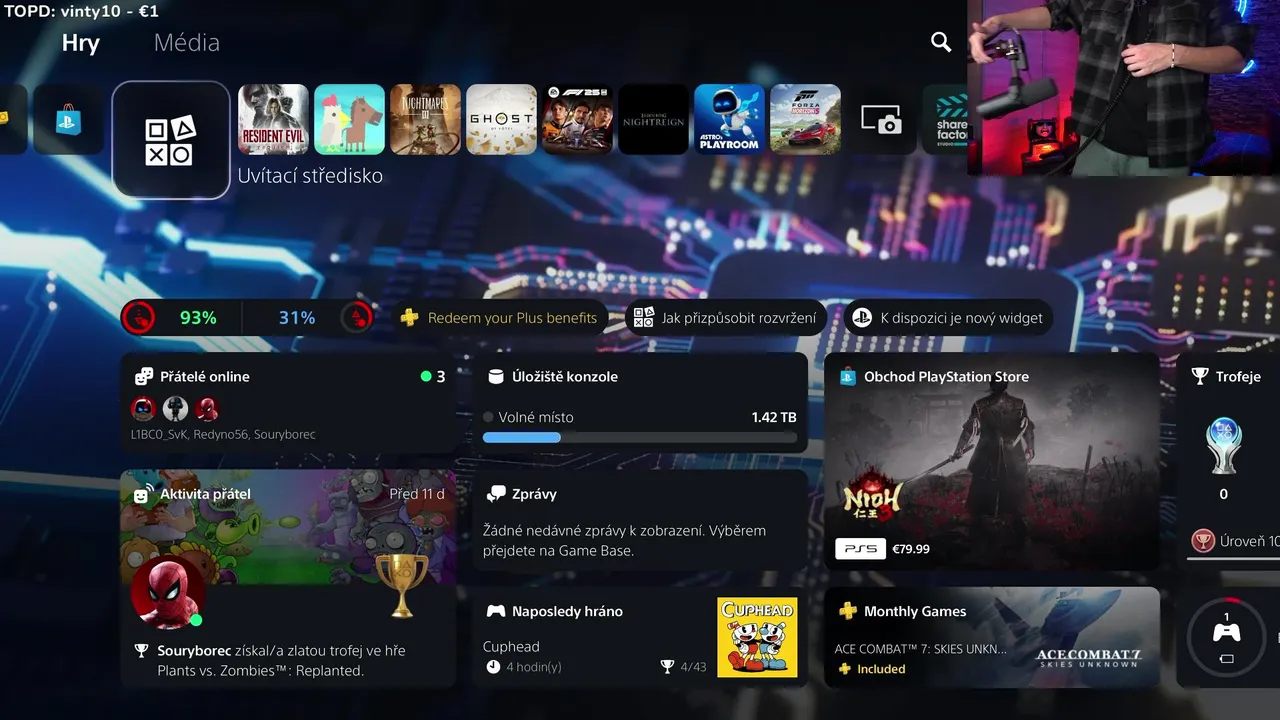
Task: Open the Nioh 3 store artwork
Action: (x=992, y=461)
